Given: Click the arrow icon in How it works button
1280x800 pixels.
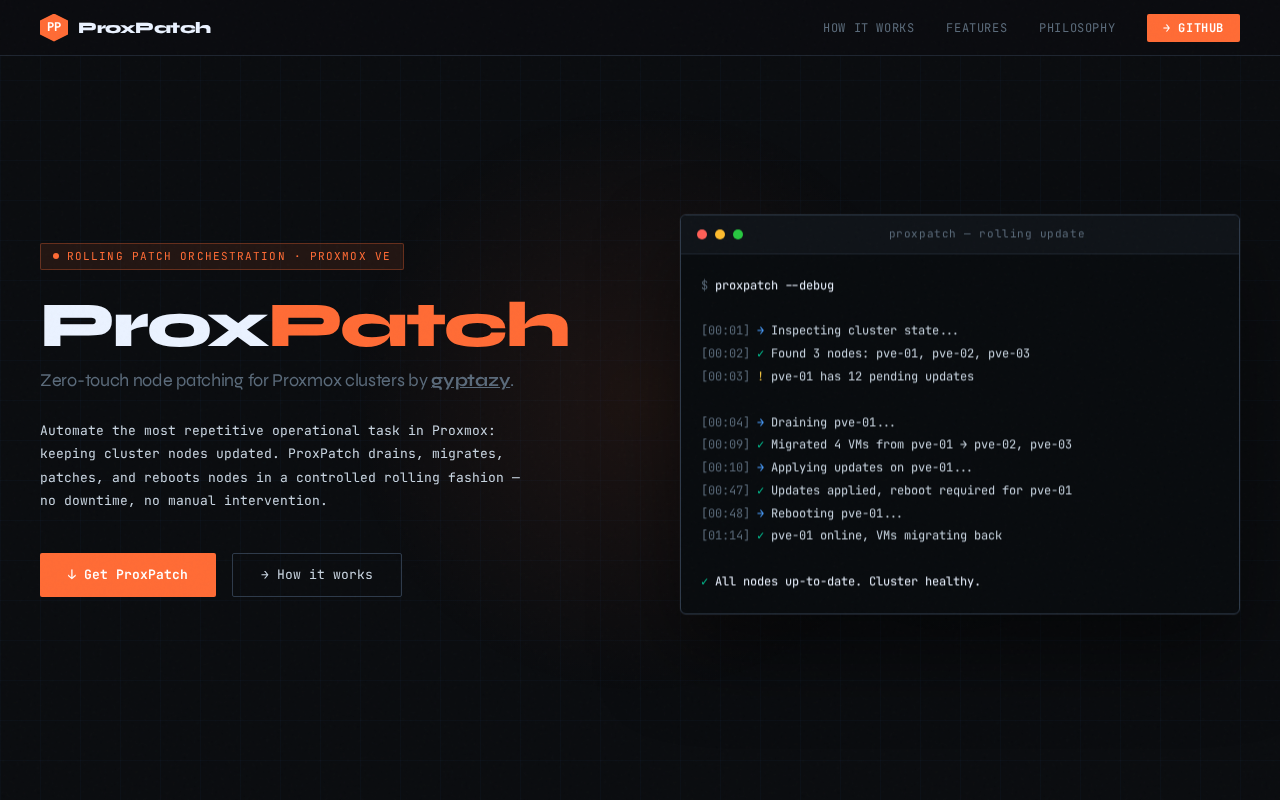Looking at the screenshot, I should tap(264, 574).
